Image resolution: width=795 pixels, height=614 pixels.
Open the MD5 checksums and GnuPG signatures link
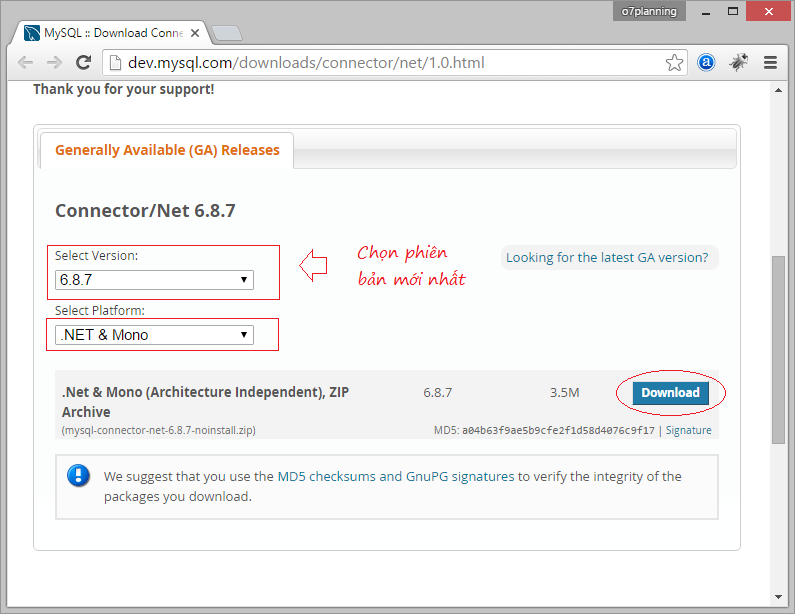click(x=394, y=477)
